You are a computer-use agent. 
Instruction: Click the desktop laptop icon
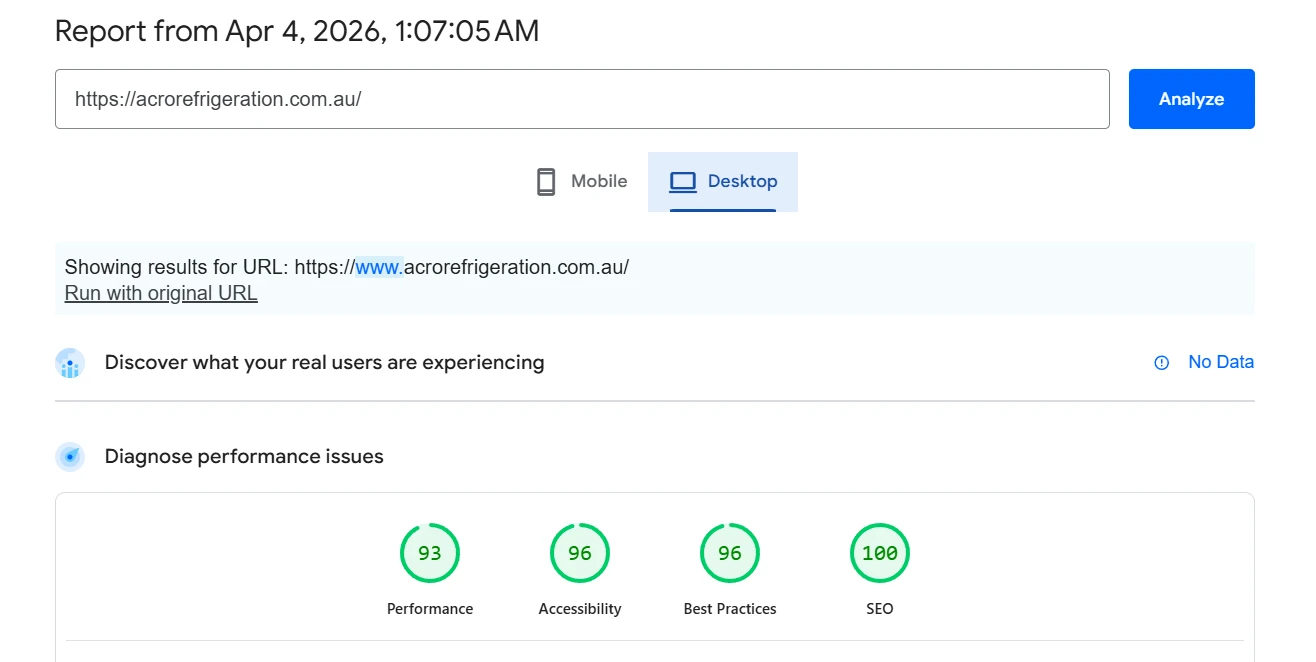682,182
